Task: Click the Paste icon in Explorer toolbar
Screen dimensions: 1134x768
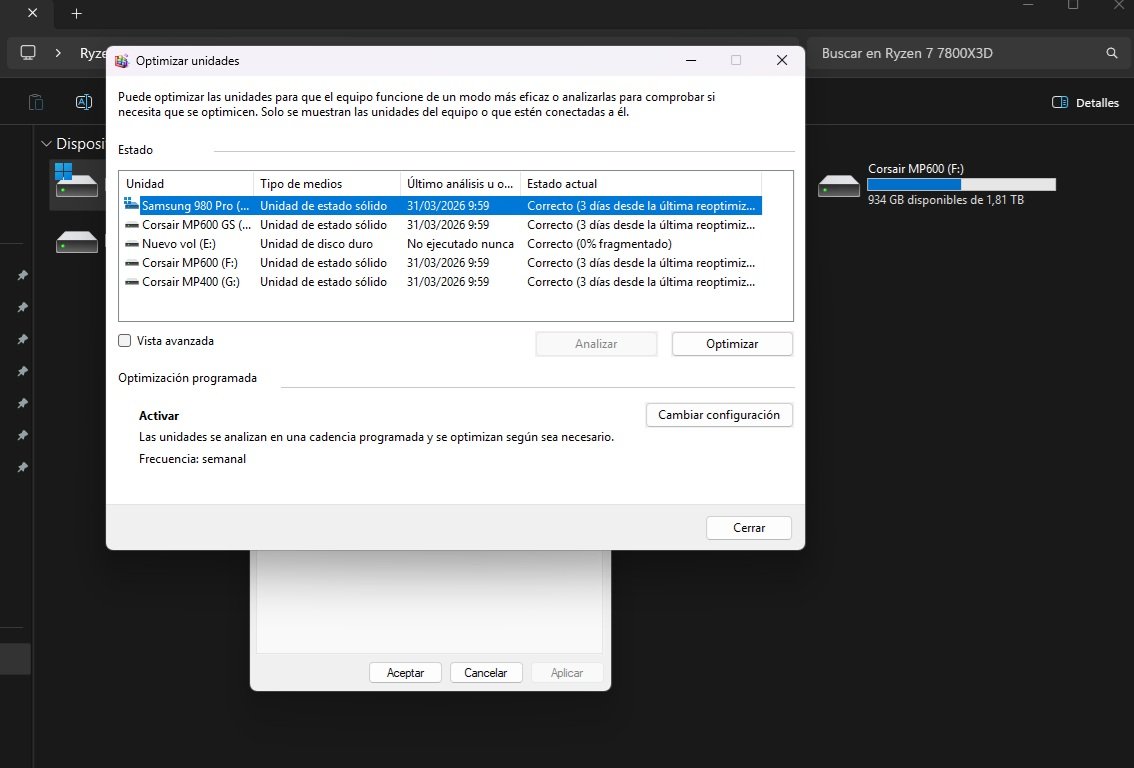Action: (36, 101)
